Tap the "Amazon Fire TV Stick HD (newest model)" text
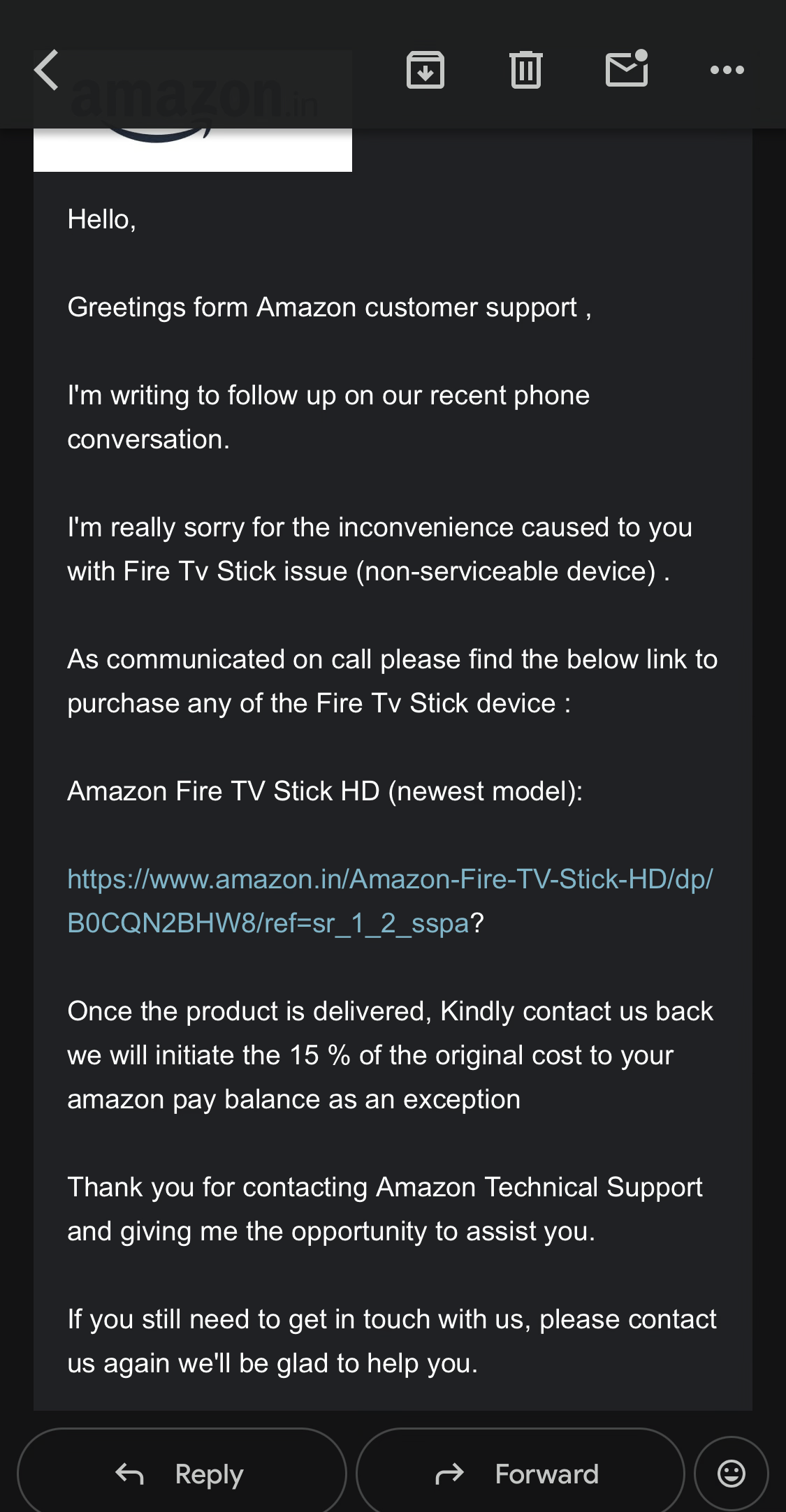786x1512 pixels. click(325, 791)
